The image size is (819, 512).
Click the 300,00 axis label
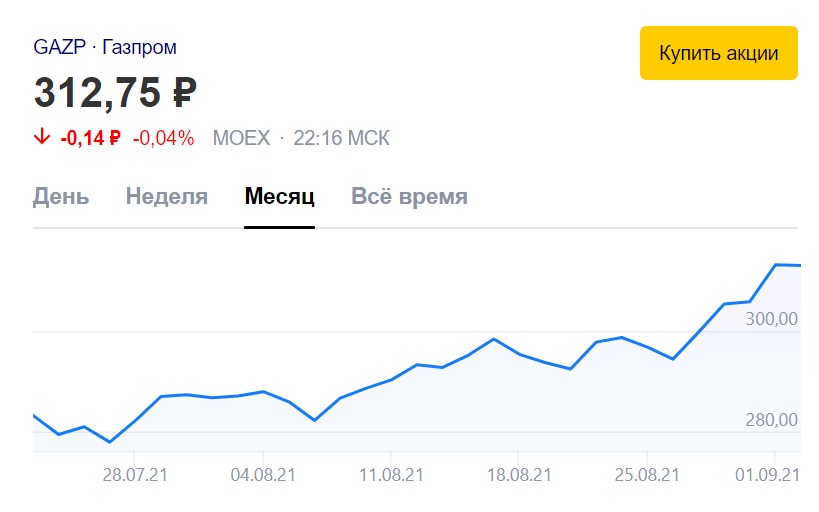pos(771,319)
